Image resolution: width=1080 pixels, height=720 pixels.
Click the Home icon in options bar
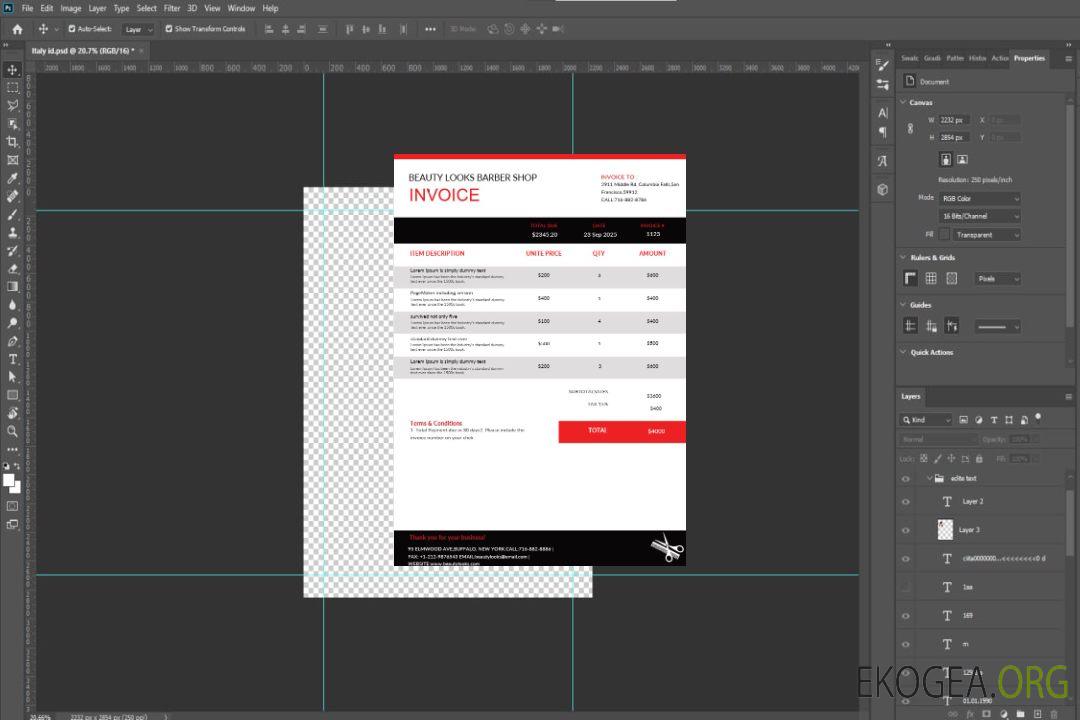17,29
